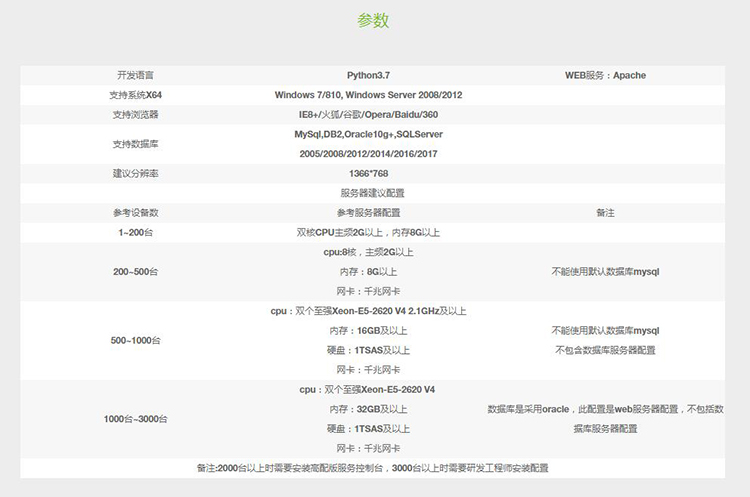Select the WEB服务：Apache text
The height and width of the screenshot is (497, 750).
[605, 75]
